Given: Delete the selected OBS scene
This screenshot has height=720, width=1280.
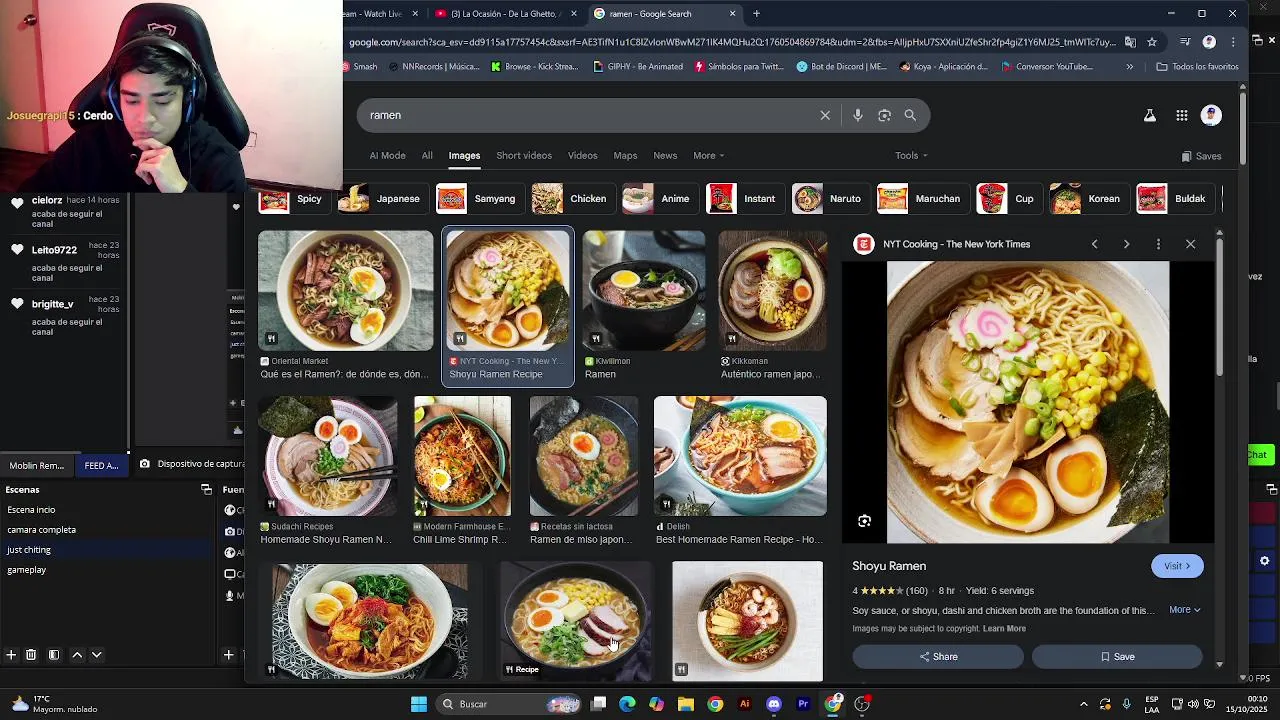Looking at the screenshot, I should pyautogui.click(x=31, y=655).
